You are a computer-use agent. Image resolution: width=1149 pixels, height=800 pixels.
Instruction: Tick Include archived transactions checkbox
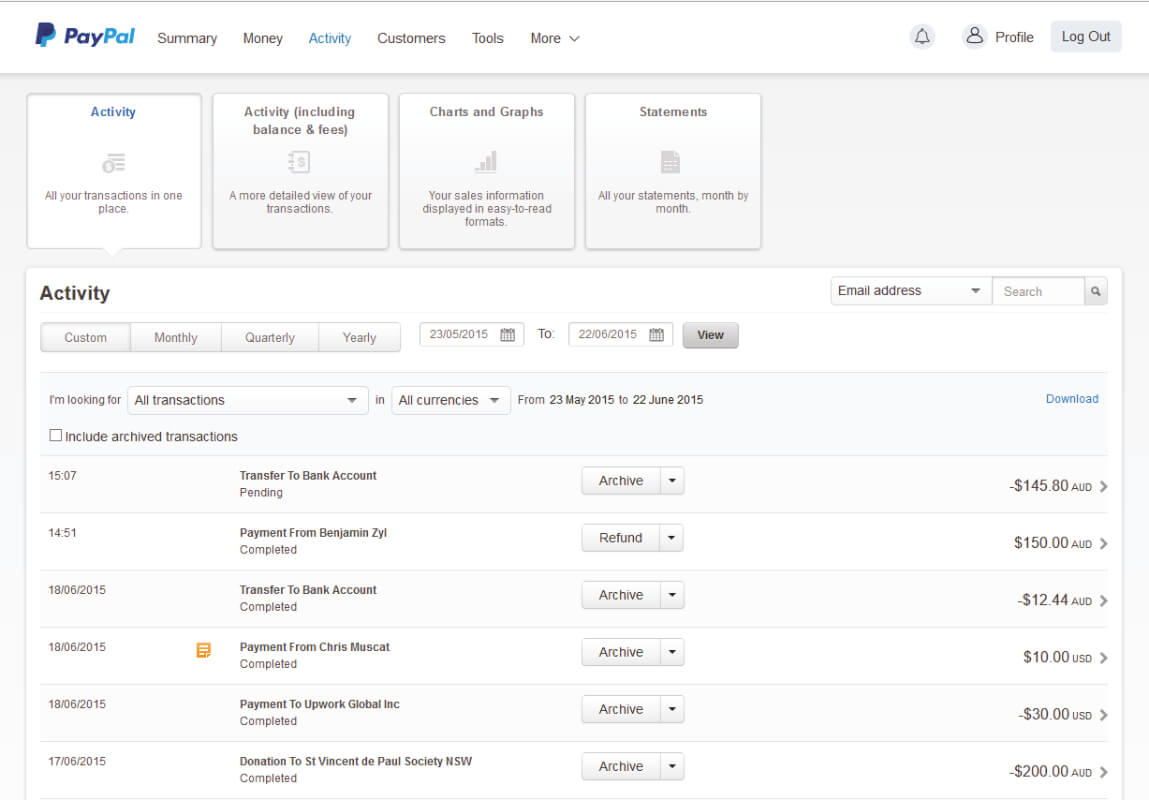56,435
